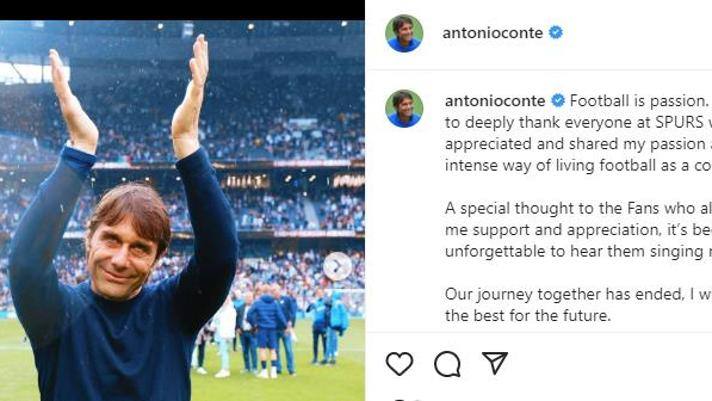Click the verified badge in the post header
712x401 pixels.
pyautogui.click(x=556, y=33)
